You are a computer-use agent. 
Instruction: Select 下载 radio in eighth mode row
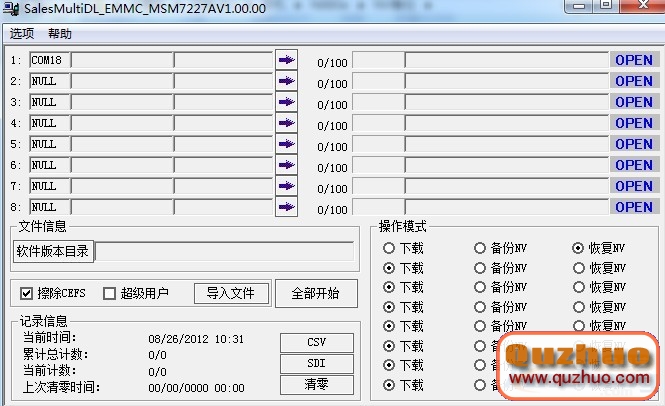[x=389, y=385]
